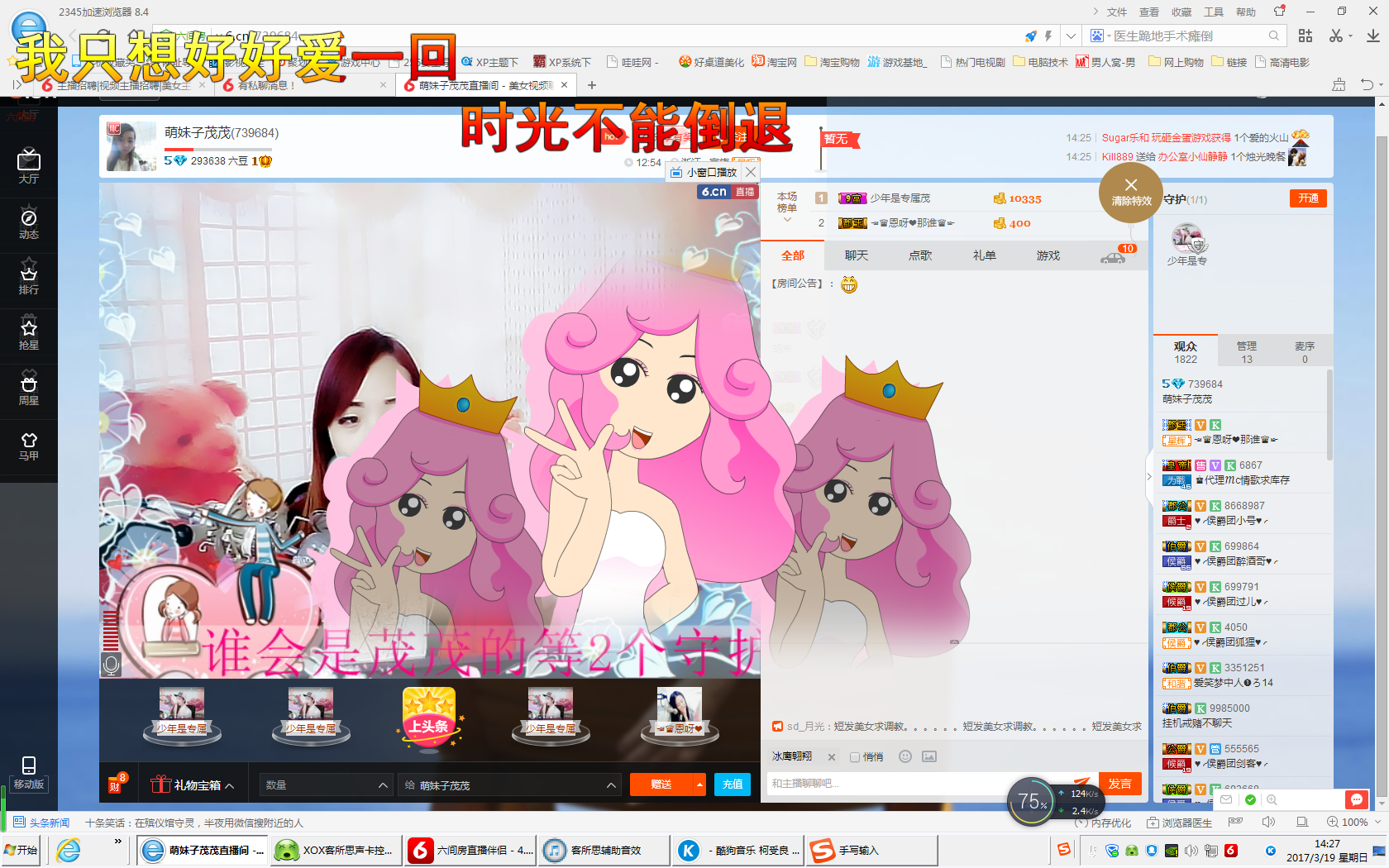Click the orange 赠送 gift button
This screenshot has width=1389, height=868.
[661, 785]
